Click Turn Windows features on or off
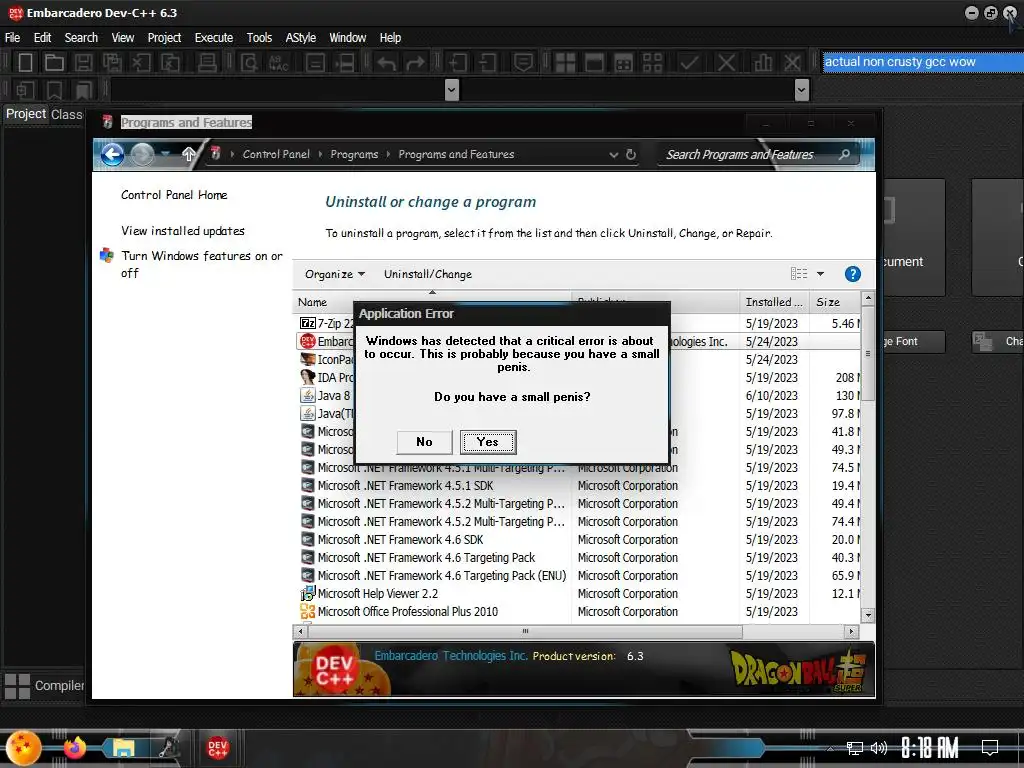The width and height of the screenshot is (1024, 768). (x=202, y=264)
